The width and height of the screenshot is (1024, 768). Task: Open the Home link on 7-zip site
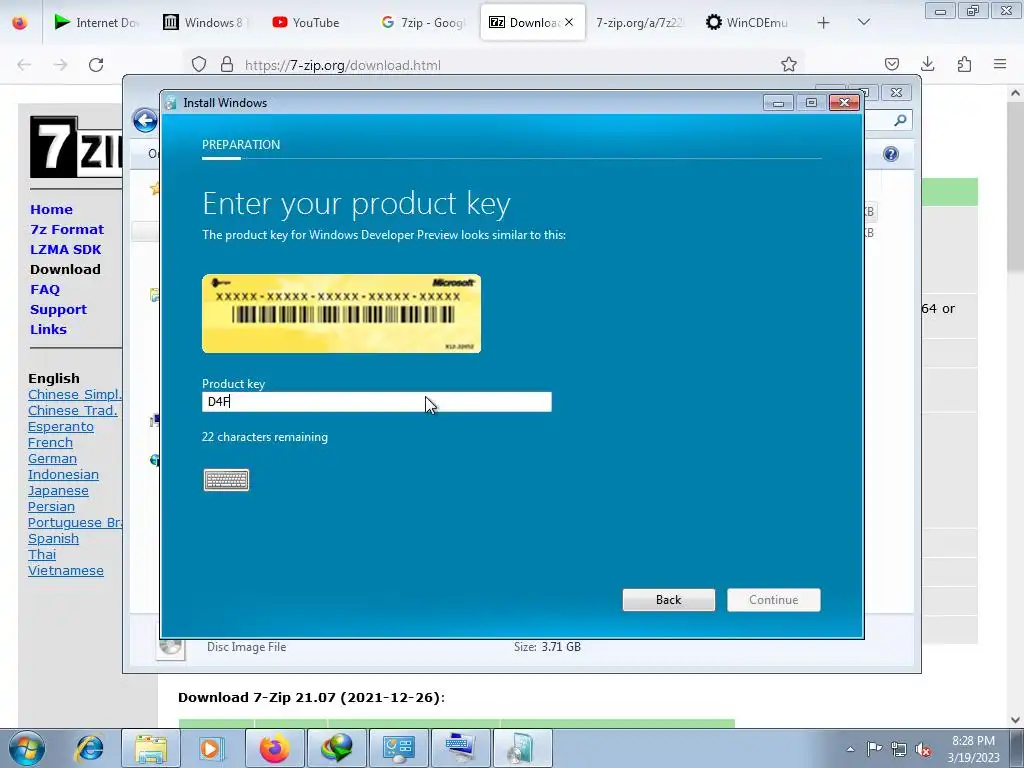pyautogui.click(x=51, y=210)
